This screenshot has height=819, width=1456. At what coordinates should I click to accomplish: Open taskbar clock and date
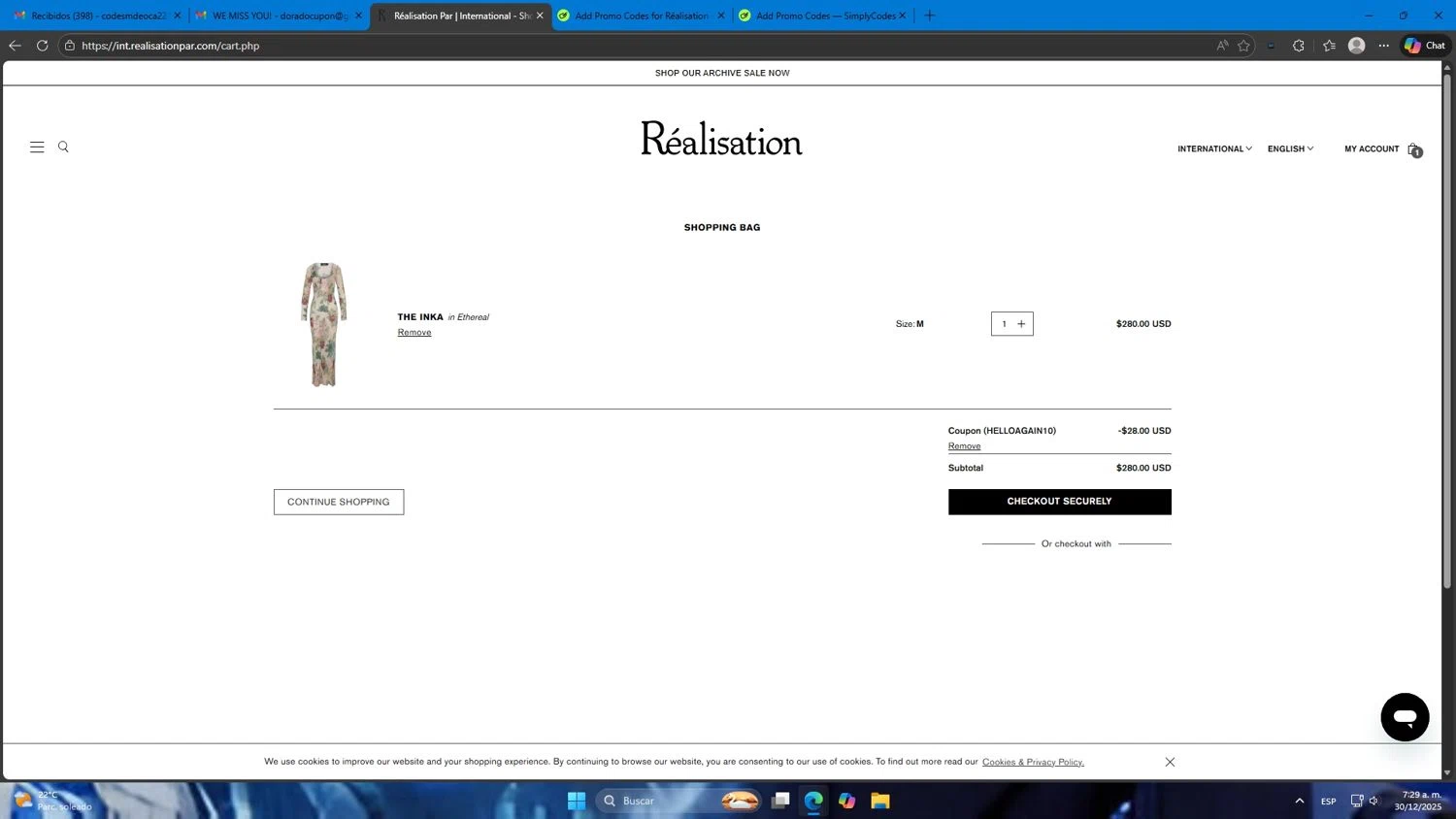tap(1418, 801)
